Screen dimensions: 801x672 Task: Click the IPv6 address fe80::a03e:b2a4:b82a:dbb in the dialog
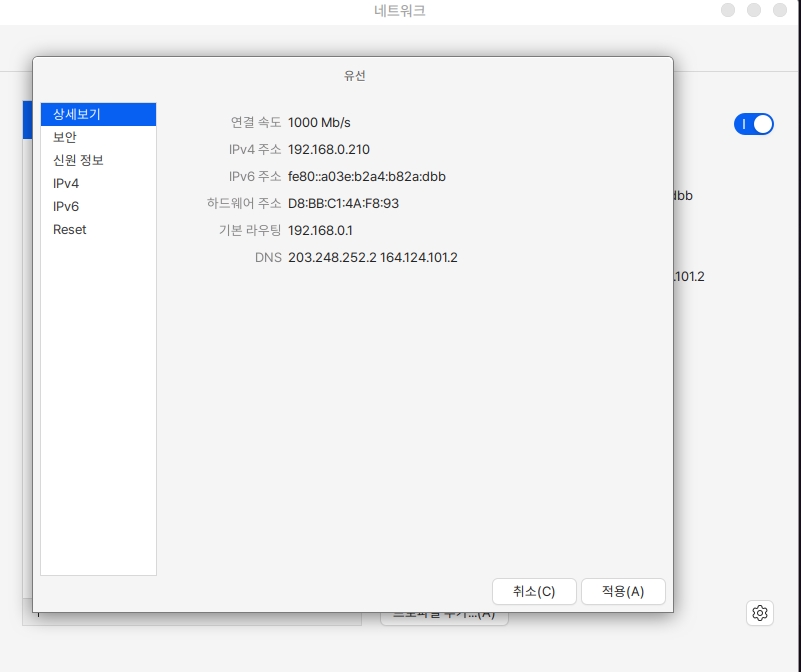coord(366,176)
